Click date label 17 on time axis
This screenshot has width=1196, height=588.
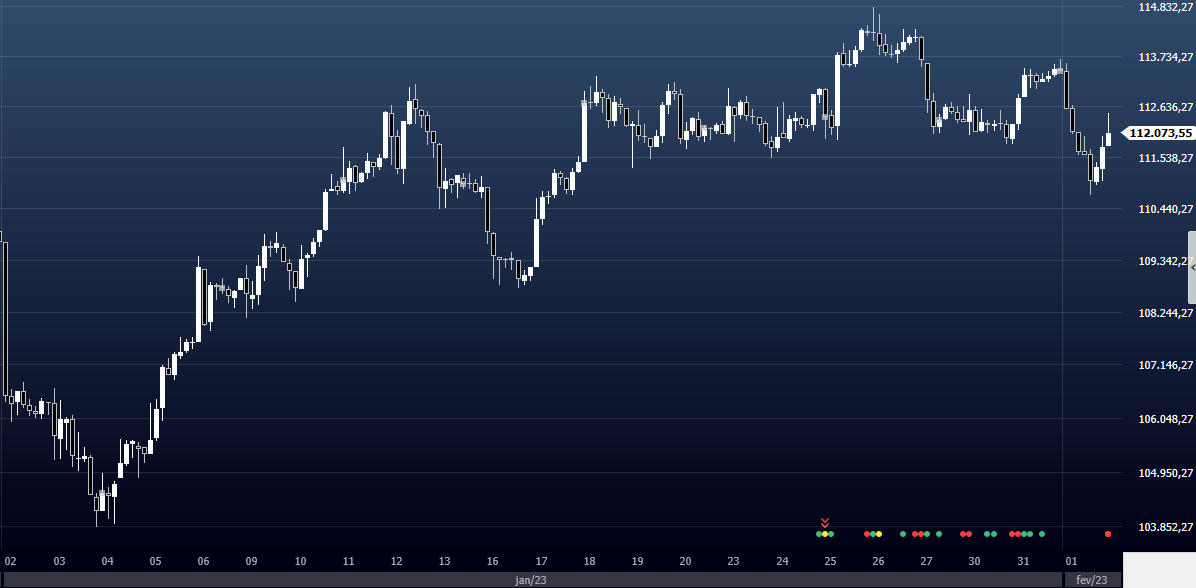[541, 561]
